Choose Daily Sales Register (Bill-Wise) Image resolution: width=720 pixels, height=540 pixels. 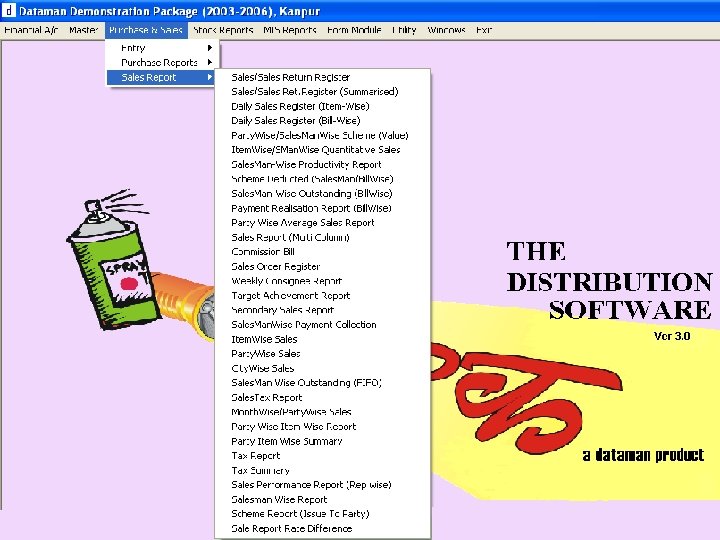pos(322,121)
